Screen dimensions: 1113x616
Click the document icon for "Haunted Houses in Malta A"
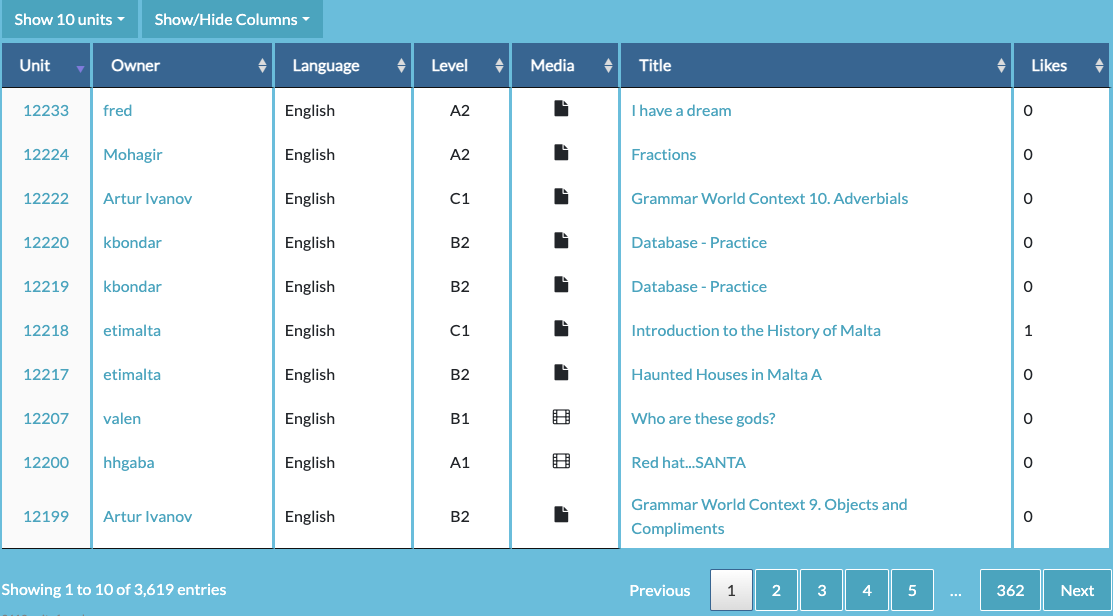point(561,373)
